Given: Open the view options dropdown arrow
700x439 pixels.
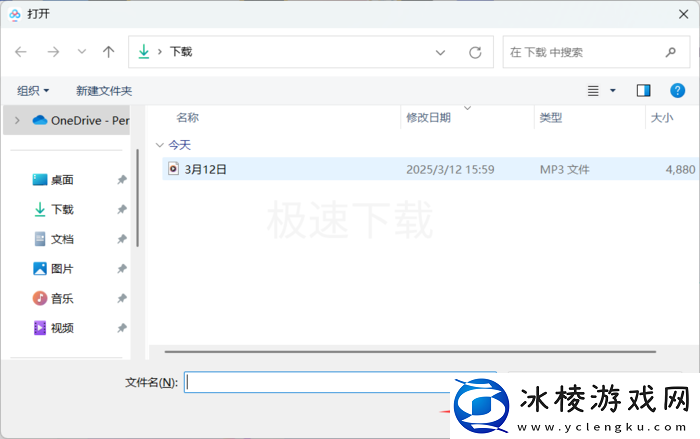Looking at the screenshot, I should click(613, 91).
